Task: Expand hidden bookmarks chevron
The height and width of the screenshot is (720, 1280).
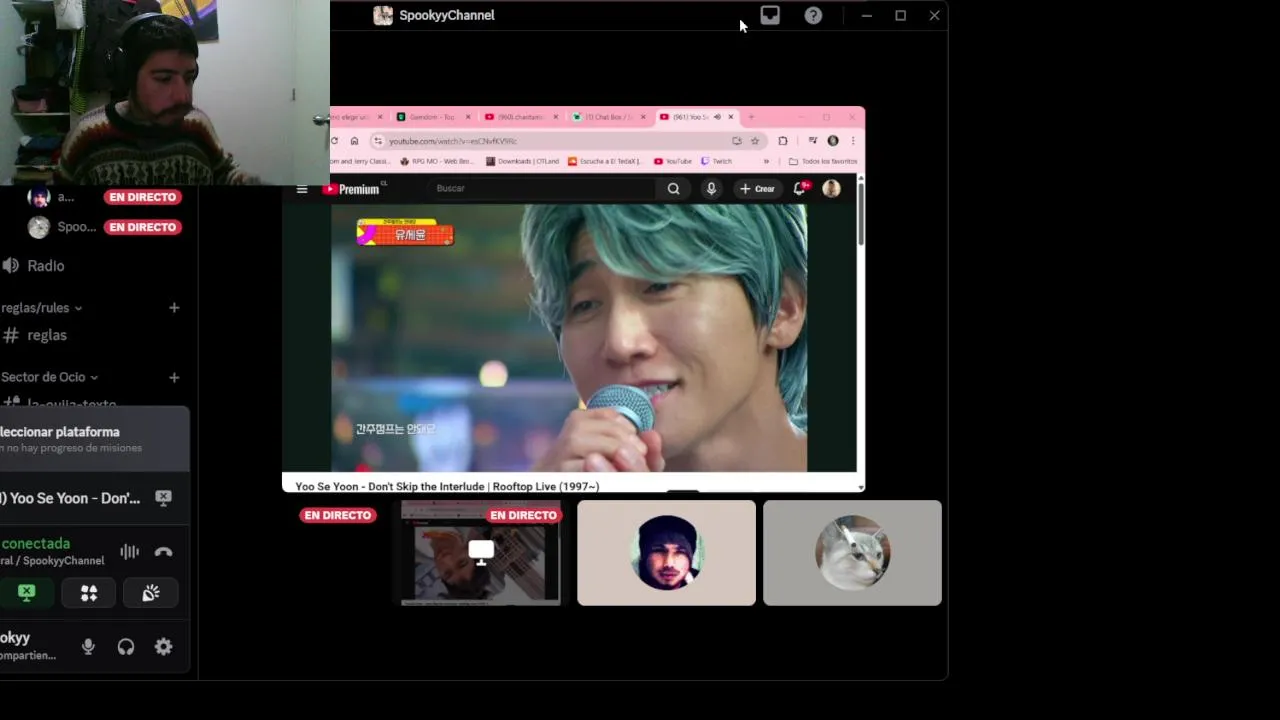Action: click(x=767, y=161)
